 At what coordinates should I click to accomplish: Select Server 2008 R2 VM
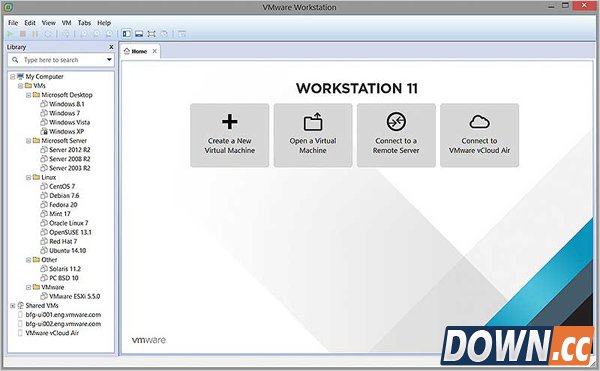click(70, 159)
